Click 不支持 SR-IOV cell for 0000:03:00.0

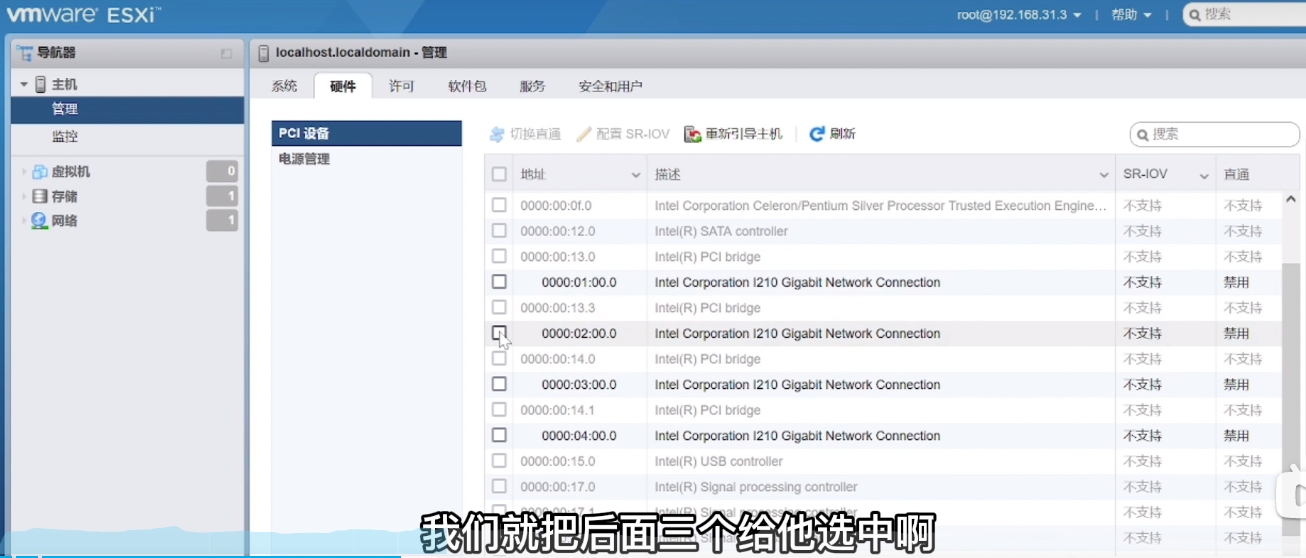(1142, 384)
